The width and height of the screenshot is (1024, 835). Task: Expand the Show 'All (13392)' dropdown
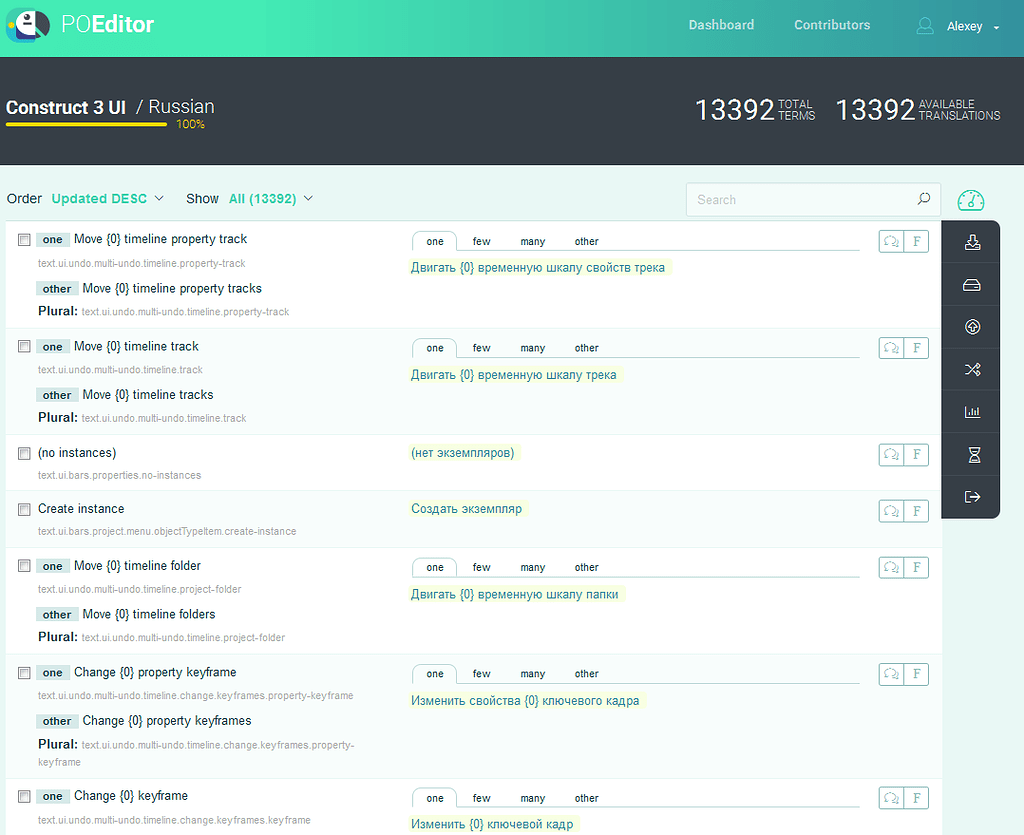click(x=263, y=199)
